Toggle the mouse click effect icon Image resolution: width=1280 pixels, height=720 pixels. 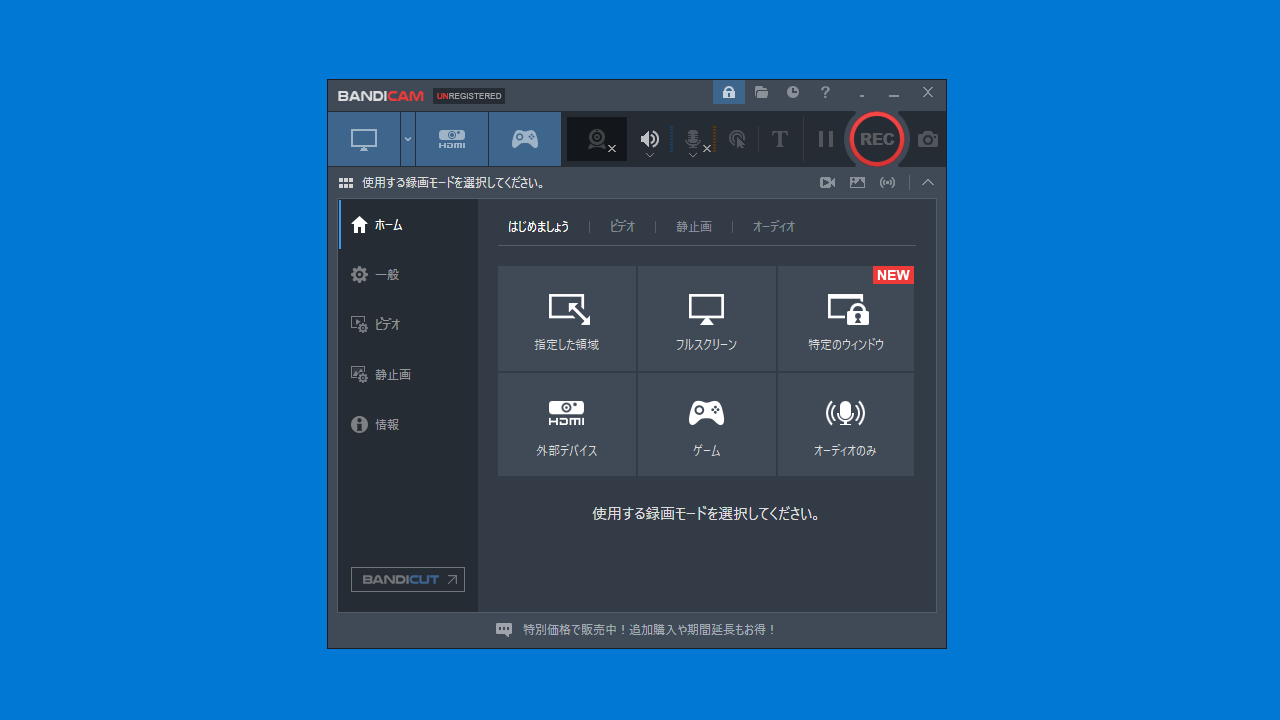[737, 139]
